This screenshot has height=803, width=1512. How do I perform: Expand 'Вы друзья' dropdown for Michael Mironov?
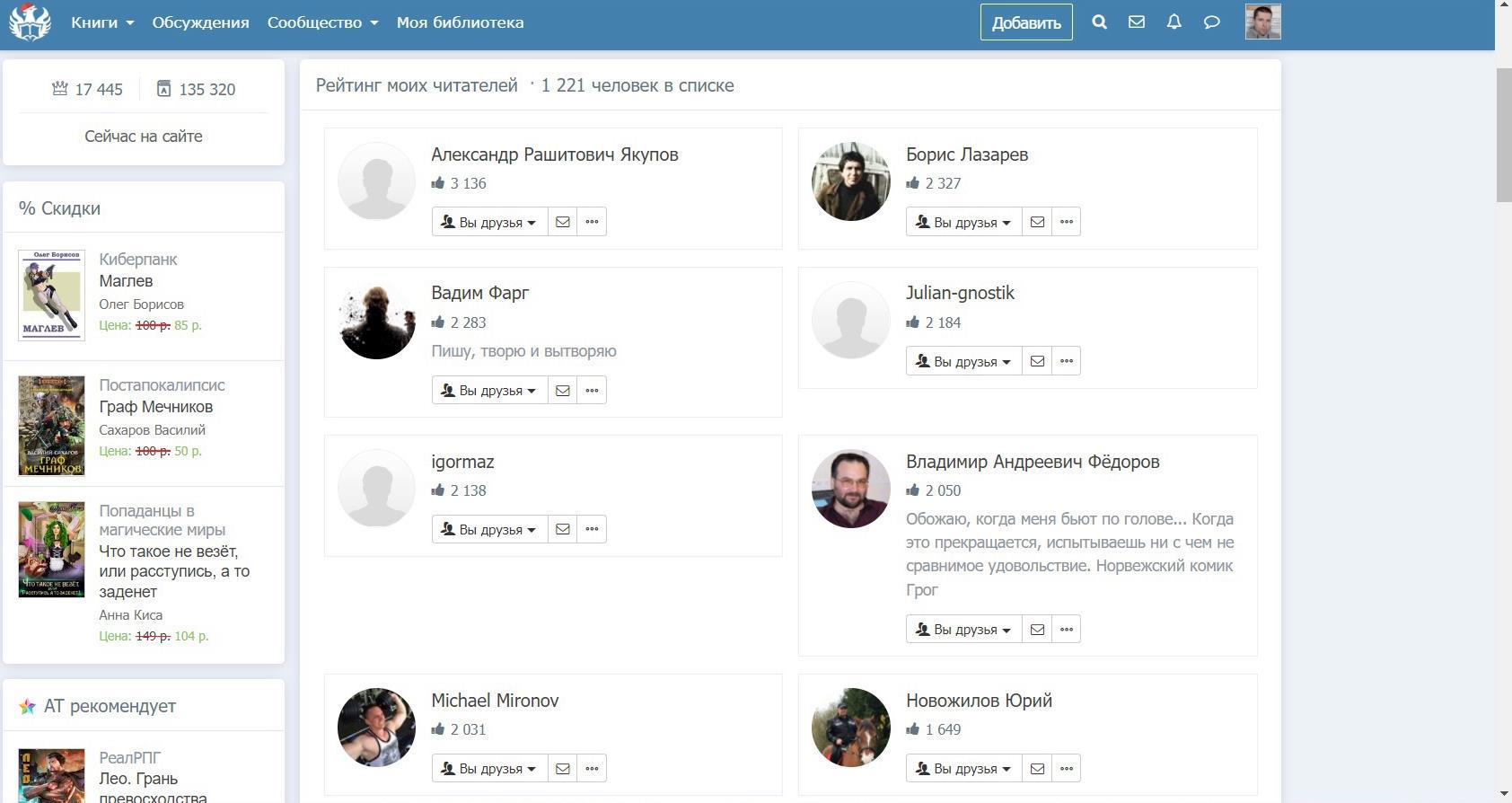click(489, 768)
